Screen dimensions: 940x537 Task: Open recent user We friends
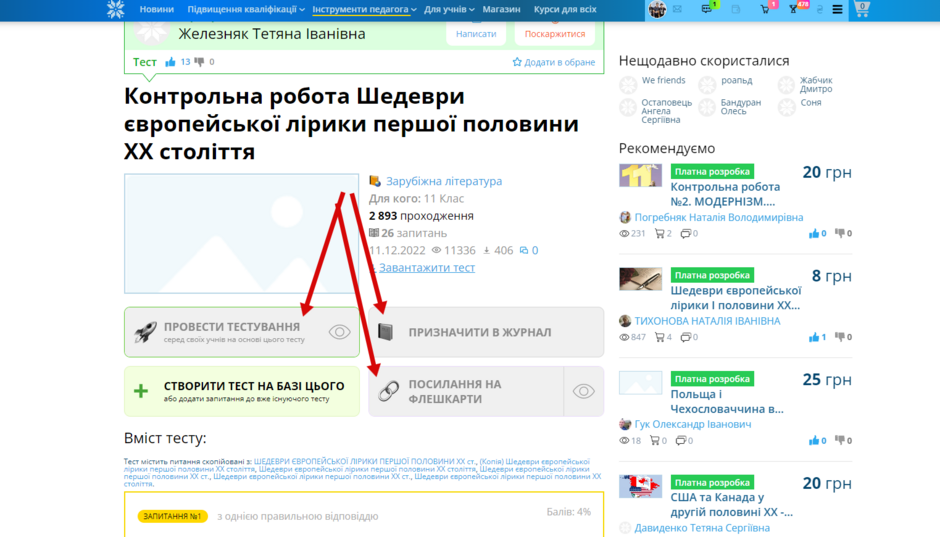coord(663,80)
